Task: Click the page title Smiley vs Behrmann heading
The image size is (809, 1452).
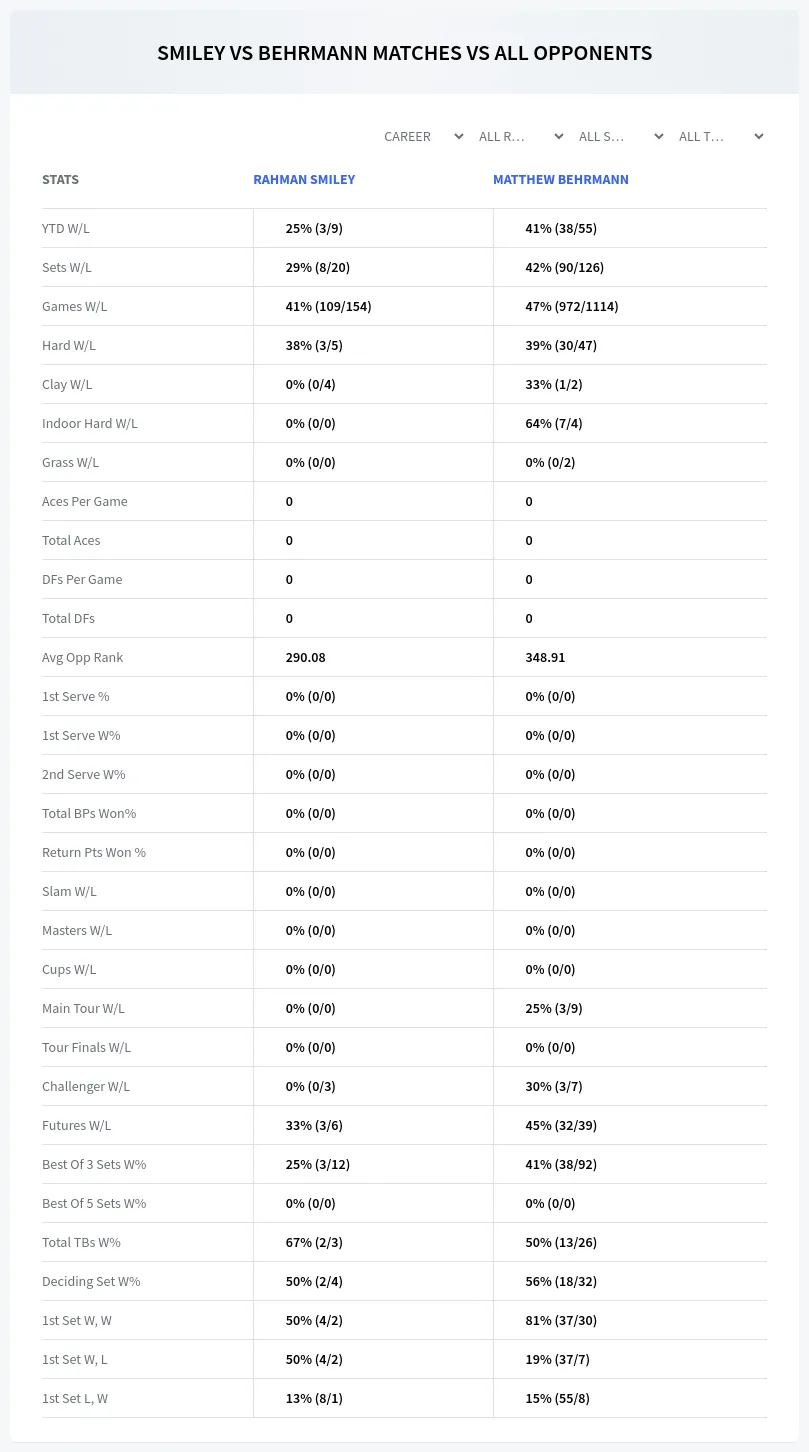Action: (x=404, y=53)
